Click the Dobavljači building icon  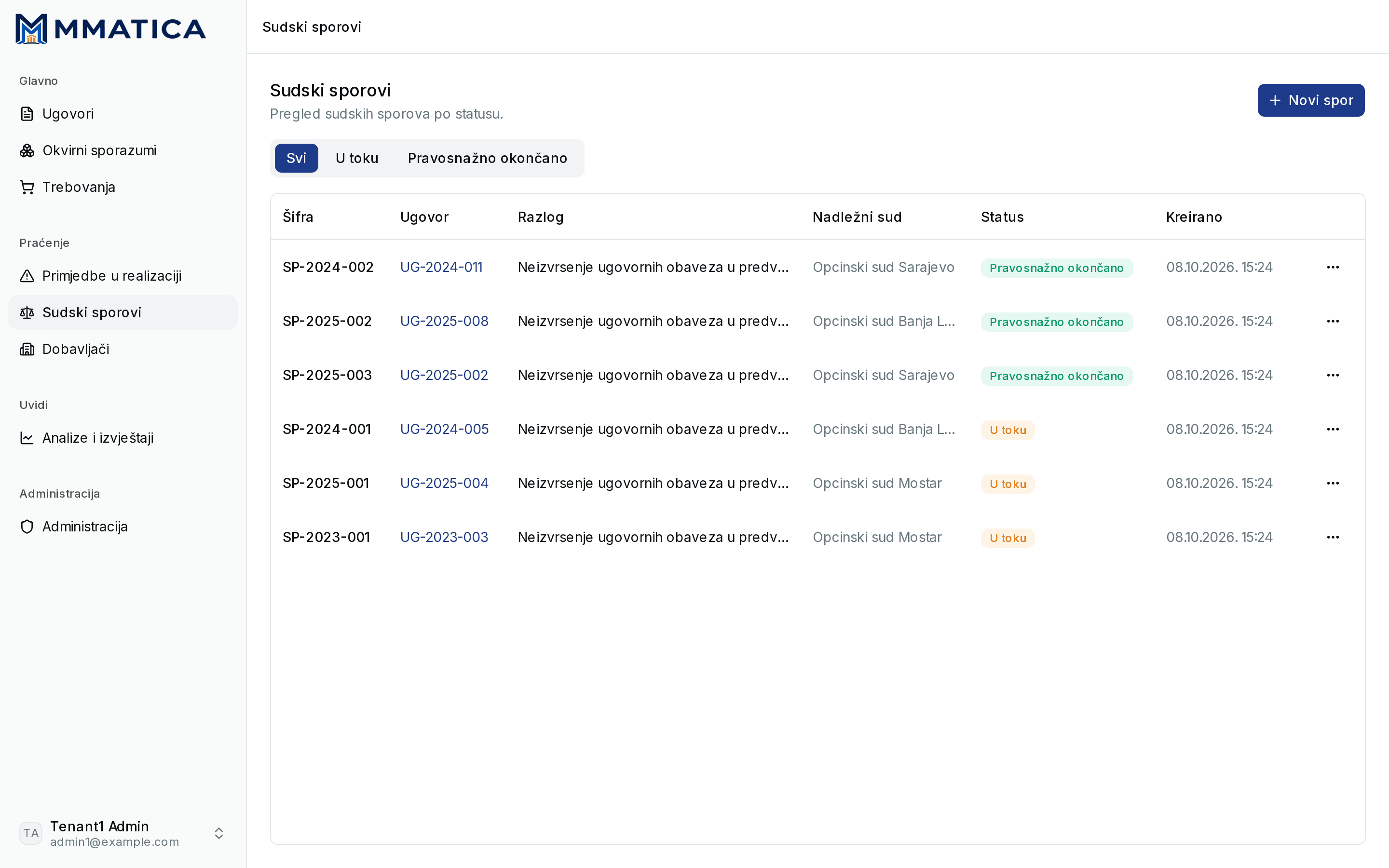click(27, 349)
